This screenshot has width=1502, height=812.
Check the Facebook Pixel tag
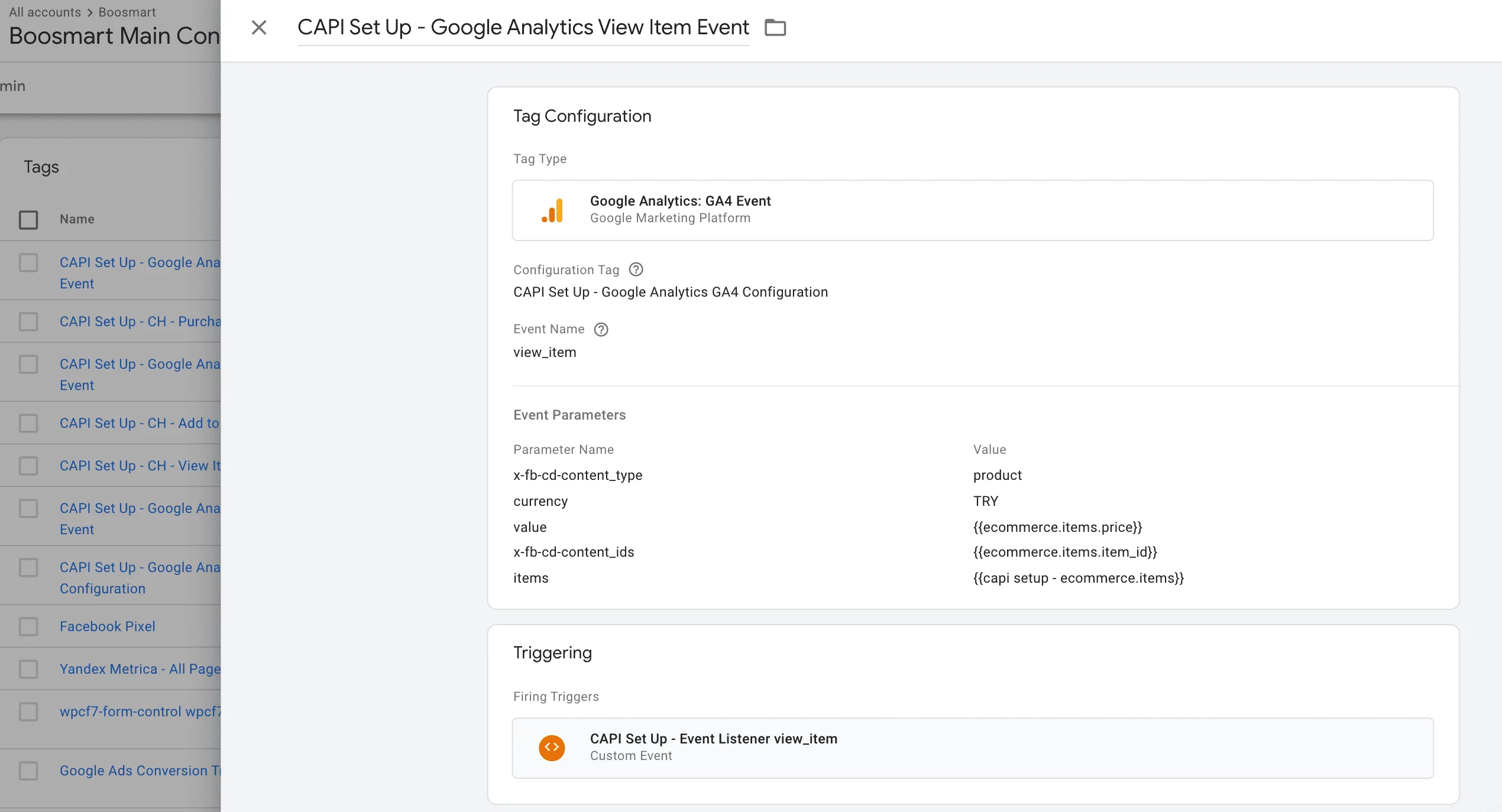pos(28,626)
